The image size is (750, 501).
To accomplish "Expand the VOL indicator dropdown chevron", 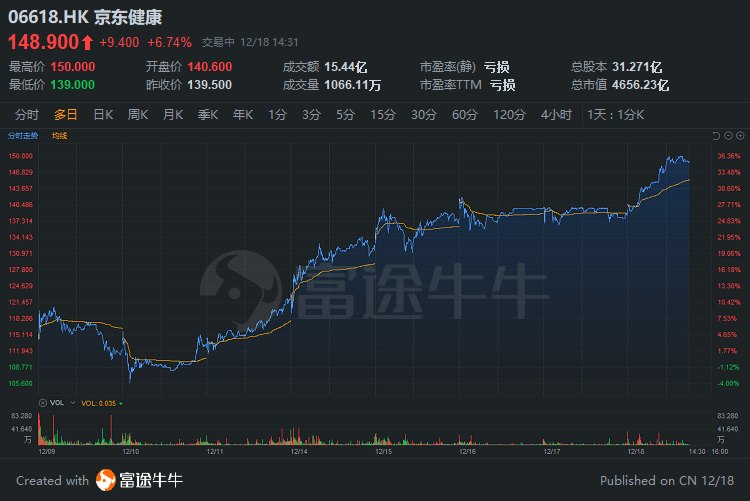I will click(x=73, y=403).
